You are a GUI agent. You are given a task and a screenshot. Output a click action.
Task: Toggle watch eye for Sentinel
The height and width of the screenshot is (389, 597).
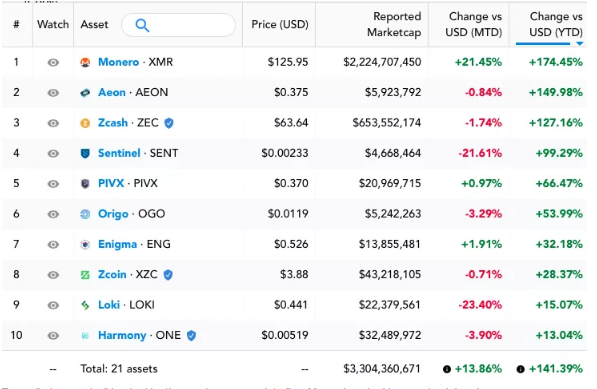pyautogui.click(x=53, y=153)
